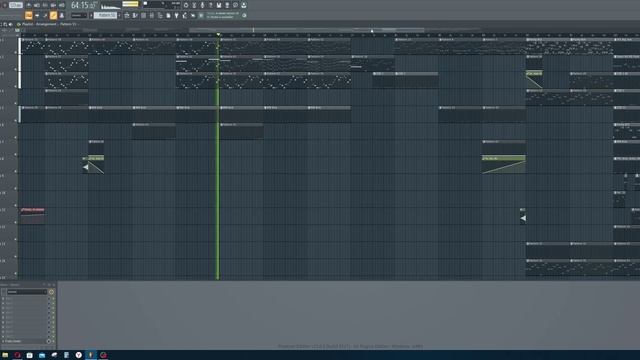Open the undo history shortcut icon
This screenshot has width=640, height=360.
coord(186,5)
